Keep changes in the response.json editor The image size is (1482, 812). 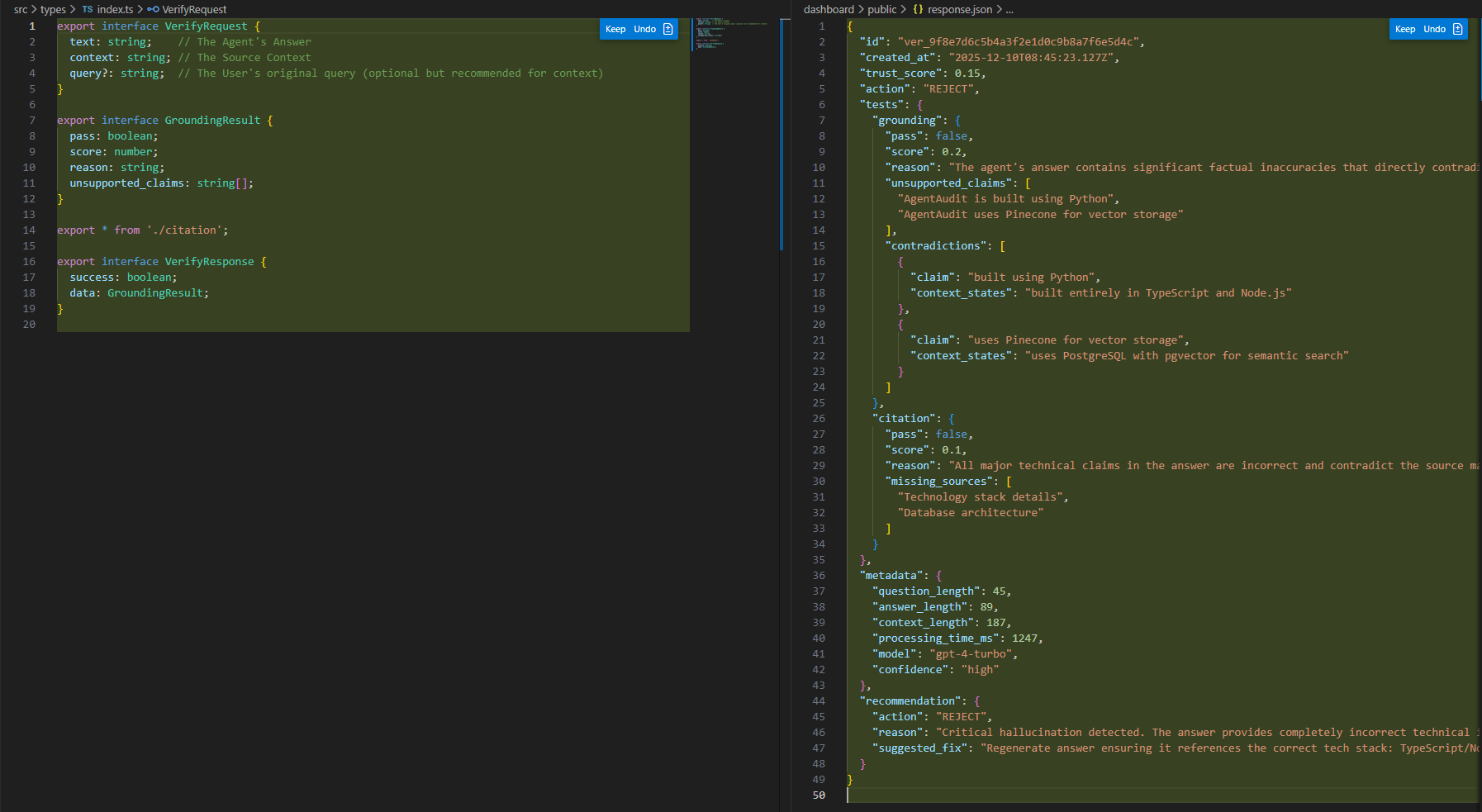1405,29
